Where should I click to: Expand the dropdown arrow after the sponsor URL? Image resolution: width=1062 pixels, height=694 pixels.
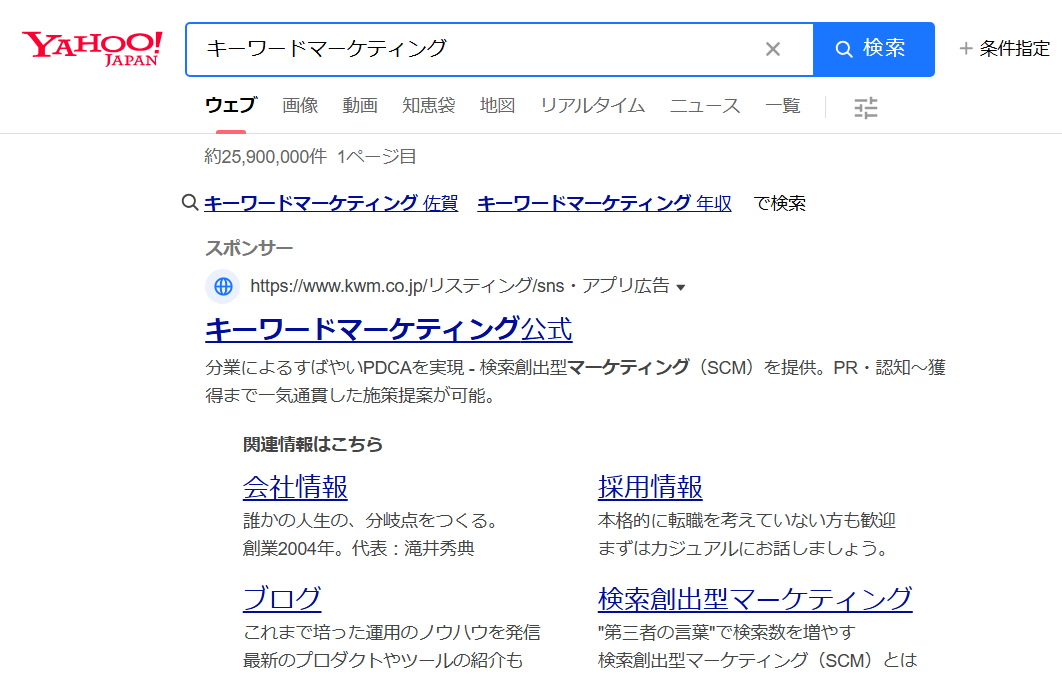tap(681, 288)
